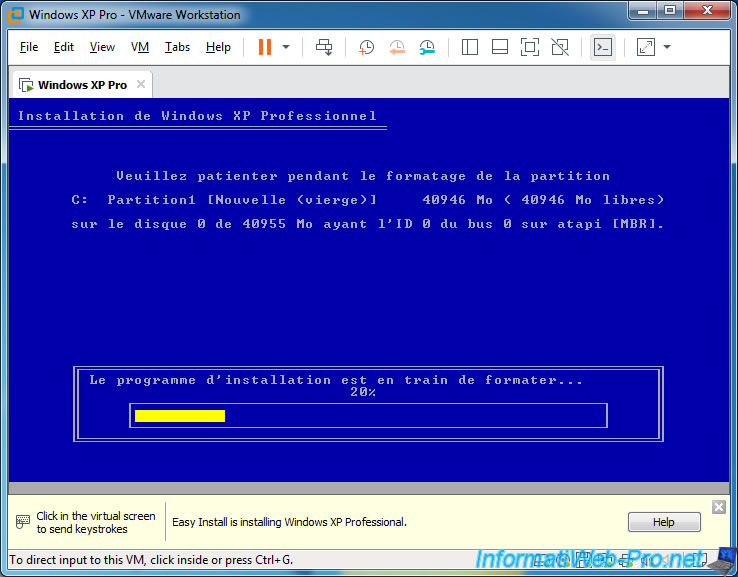Click the VMware Workstation title bar icon
This screenshot has height=577, width=738.
[x=15, y=14]
